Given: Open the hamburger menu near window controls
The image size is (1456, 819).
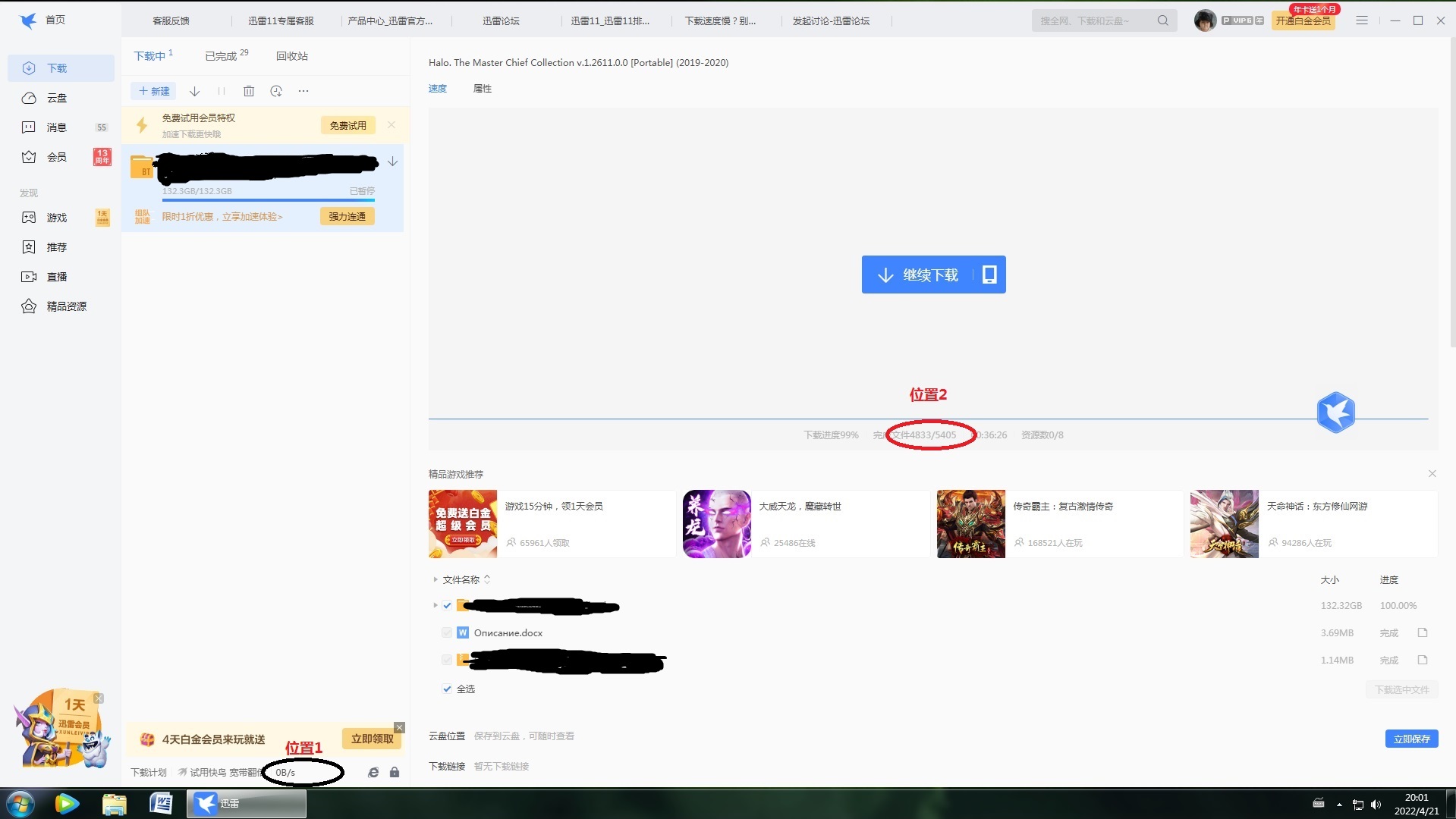Looking at the screenshot, I should tap(1362, 20).
